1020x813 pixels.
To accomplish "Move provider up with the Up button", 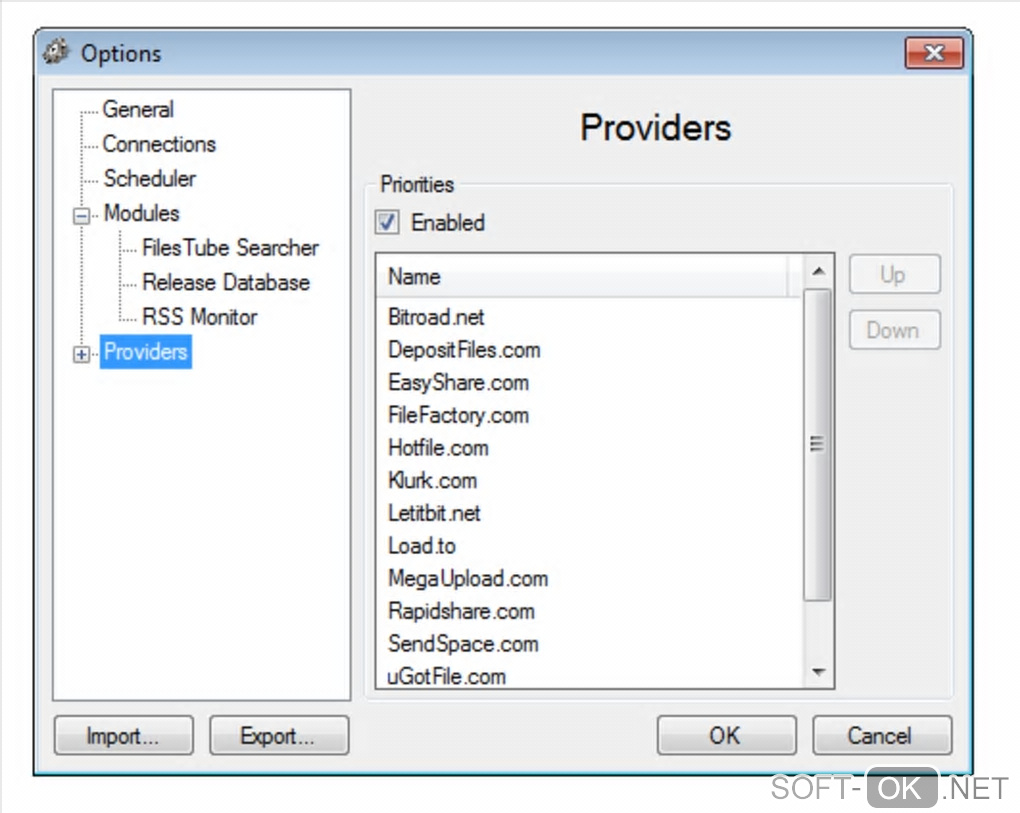I will [x=894, y=274].
